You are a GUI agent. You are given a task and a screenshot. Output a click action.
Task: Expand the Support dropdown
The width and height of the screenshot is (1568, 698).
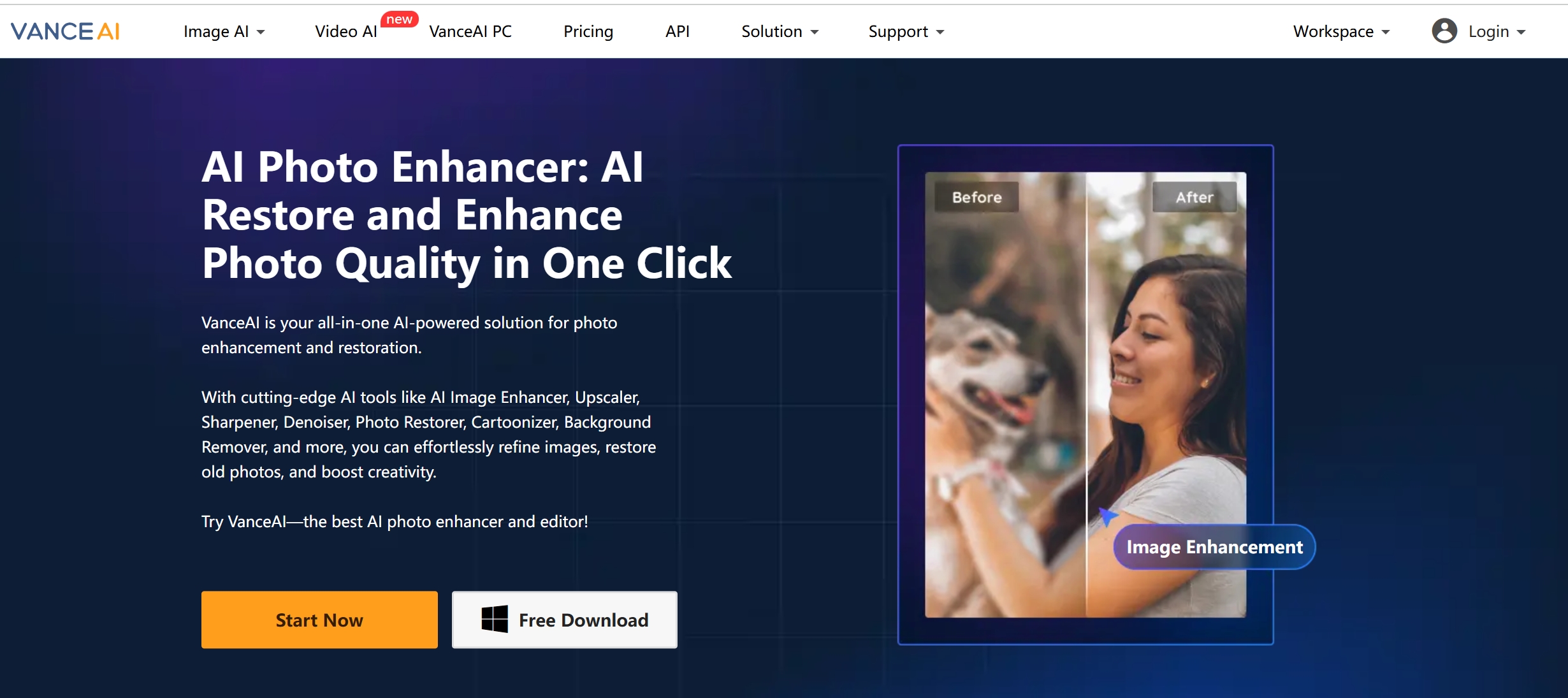point(906,31)
